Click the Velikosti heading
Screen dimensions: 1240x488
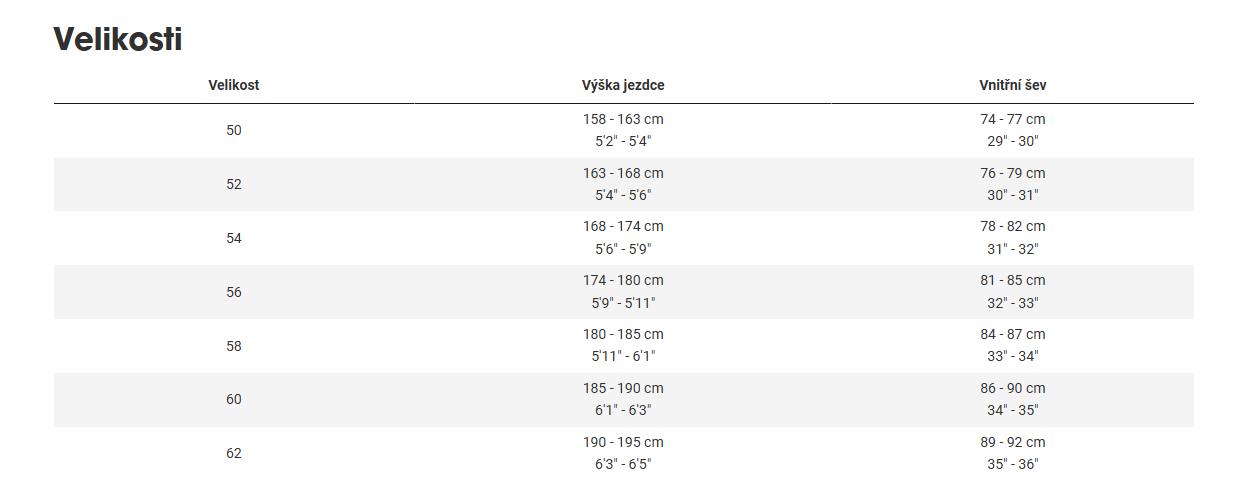[117, 39]
